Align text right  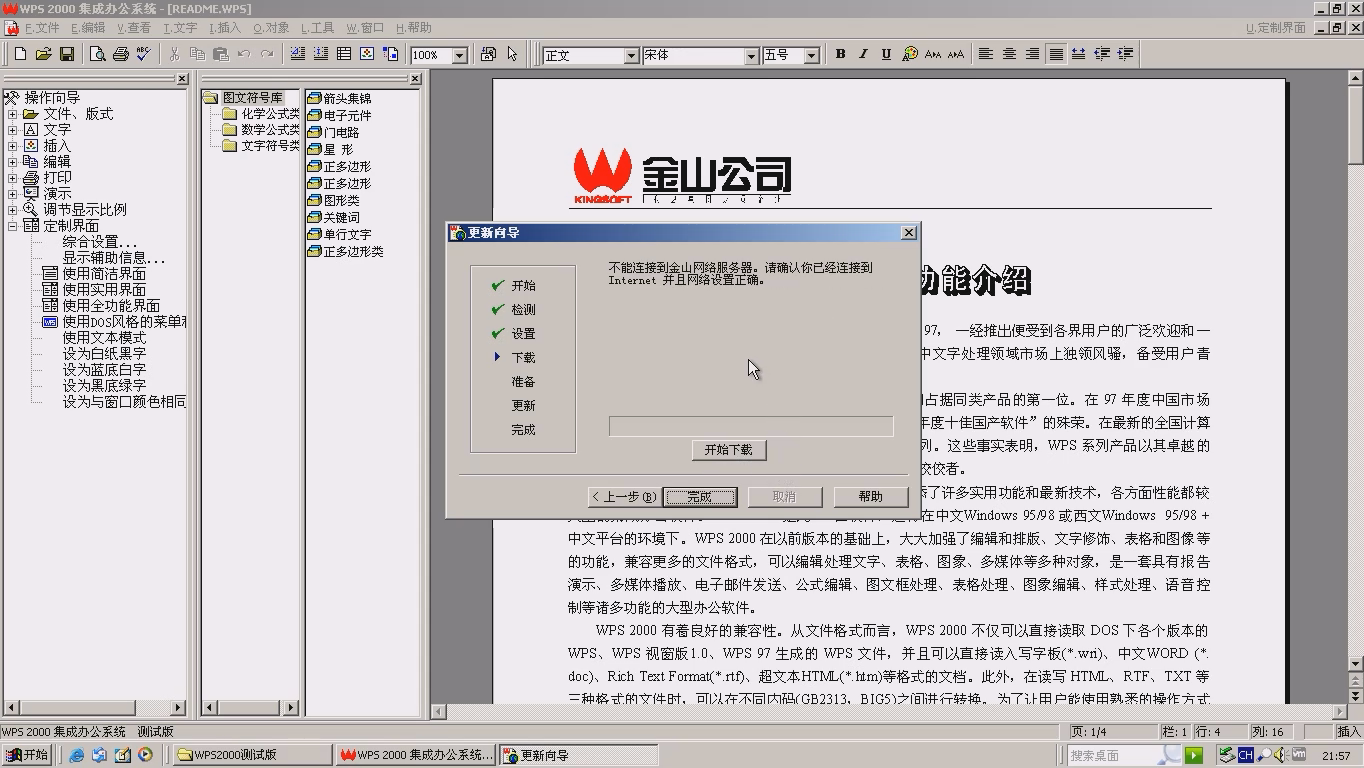click(x=1032, y=54)
